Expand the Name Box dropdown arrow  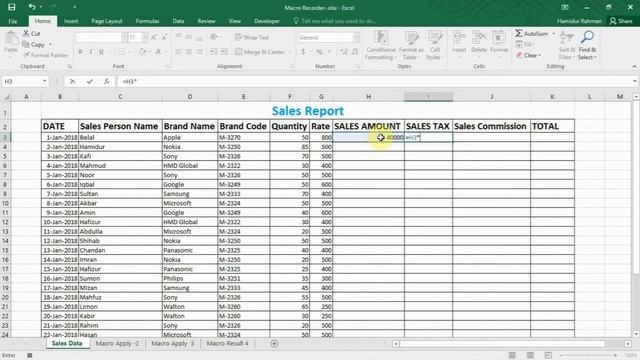(x=44, y=82)
